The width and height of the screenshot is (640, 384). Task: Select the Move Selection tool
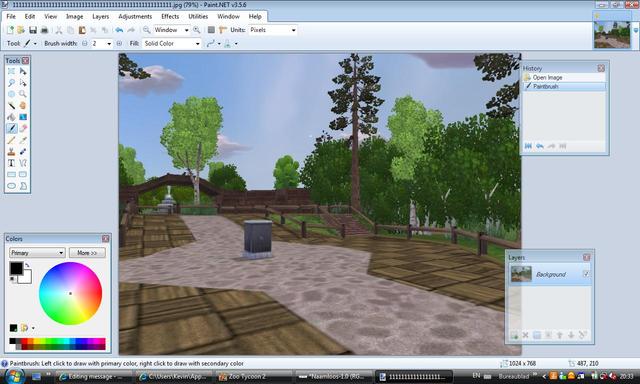(23, 83)
